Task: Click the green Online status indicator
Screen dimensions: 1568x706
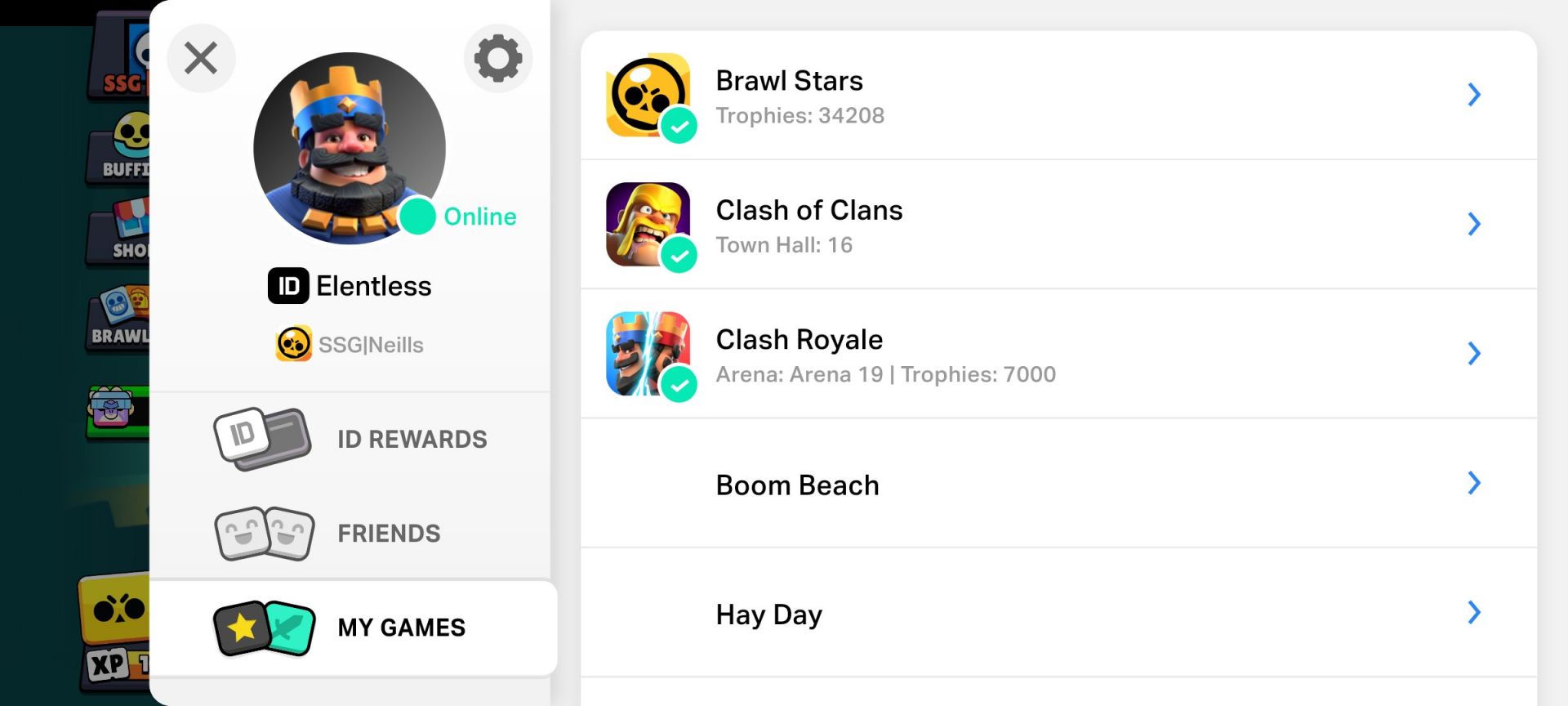Action: pos(418,217)
